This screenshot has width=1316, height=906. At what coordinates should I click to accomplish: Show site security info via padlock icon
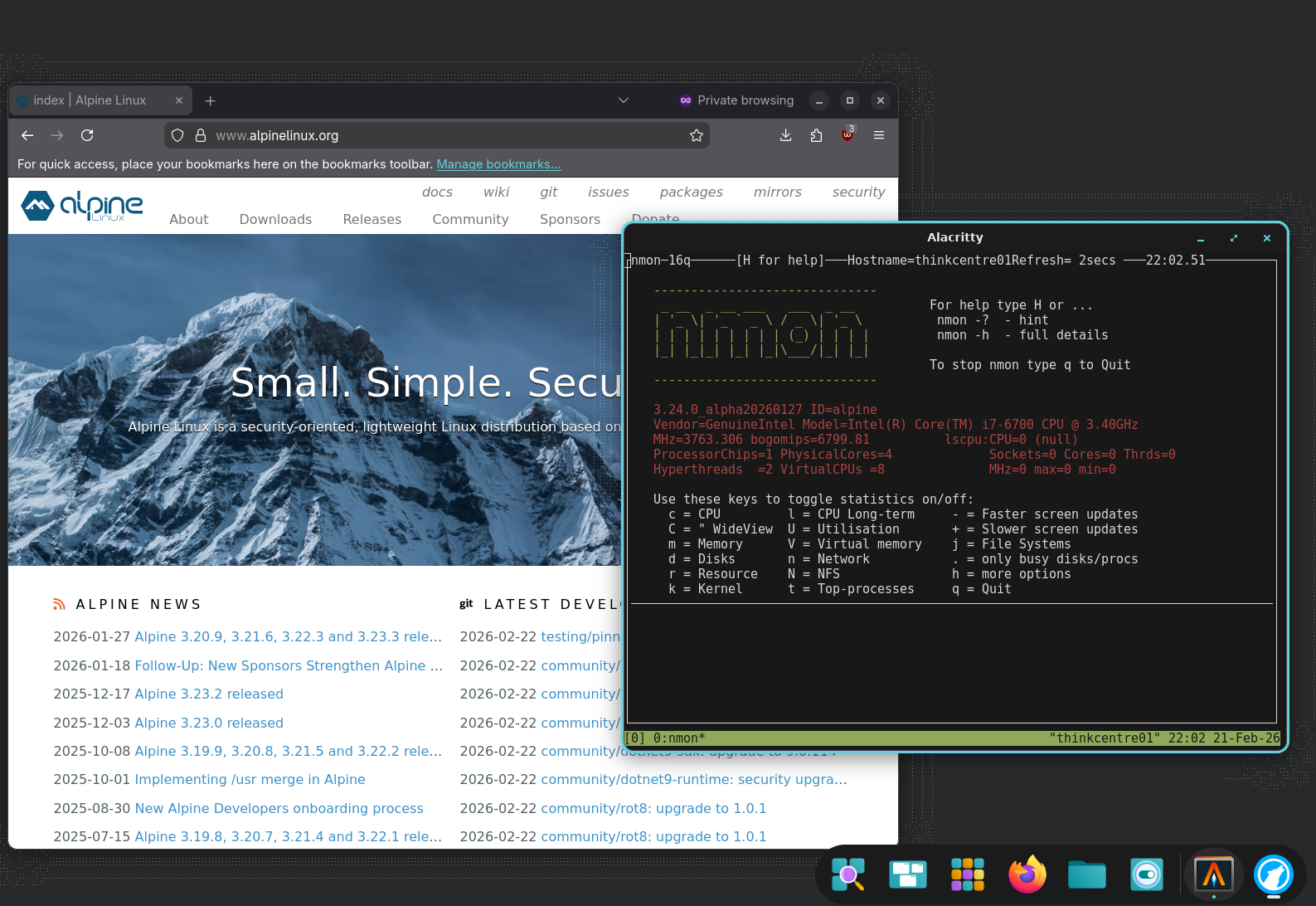[x=200, y=135]
